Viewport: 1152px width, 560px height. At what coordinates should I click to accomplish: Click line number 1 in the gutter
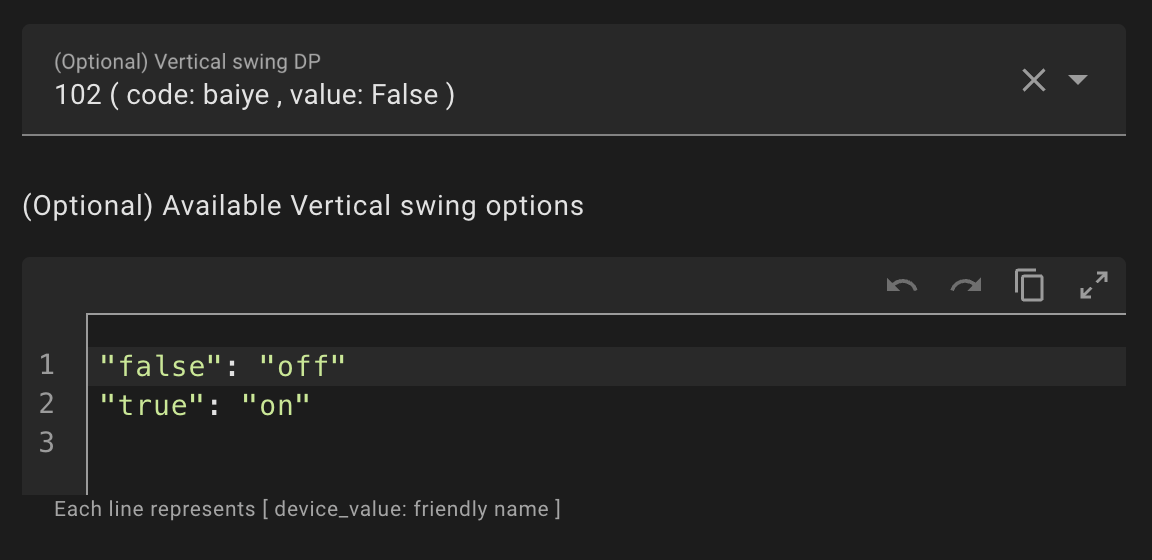47,366
